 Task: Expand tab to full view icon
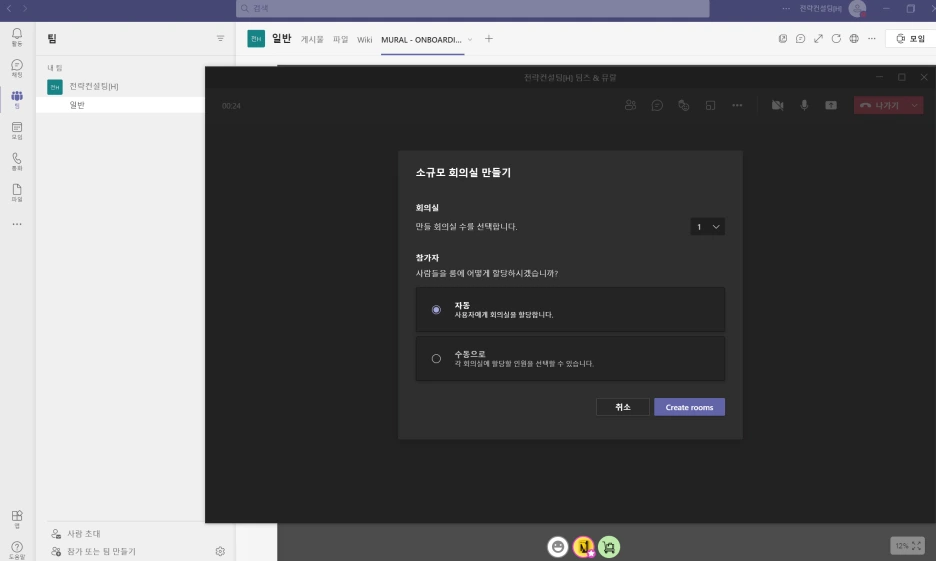click(x=818, y=39)
